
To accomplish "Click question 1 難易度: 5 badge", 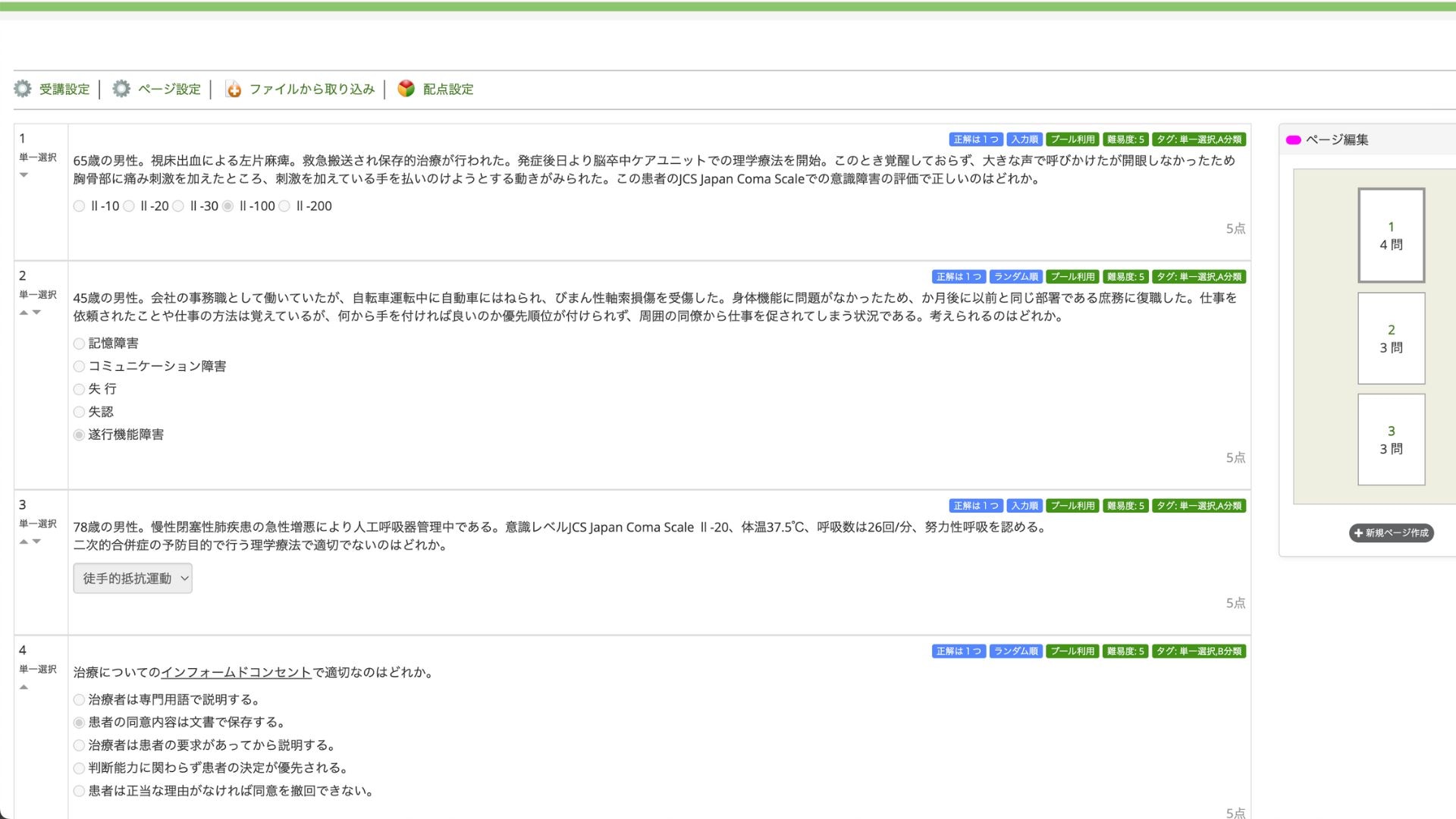I will click(1125, 140).
